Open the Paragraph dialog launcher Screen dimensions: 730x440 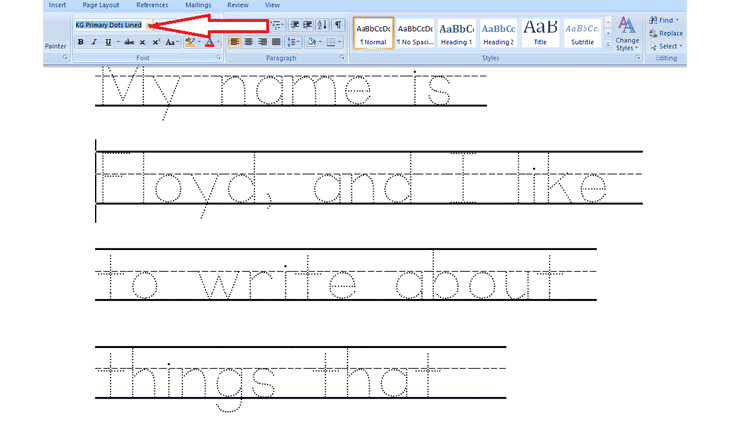pos(342,57)
